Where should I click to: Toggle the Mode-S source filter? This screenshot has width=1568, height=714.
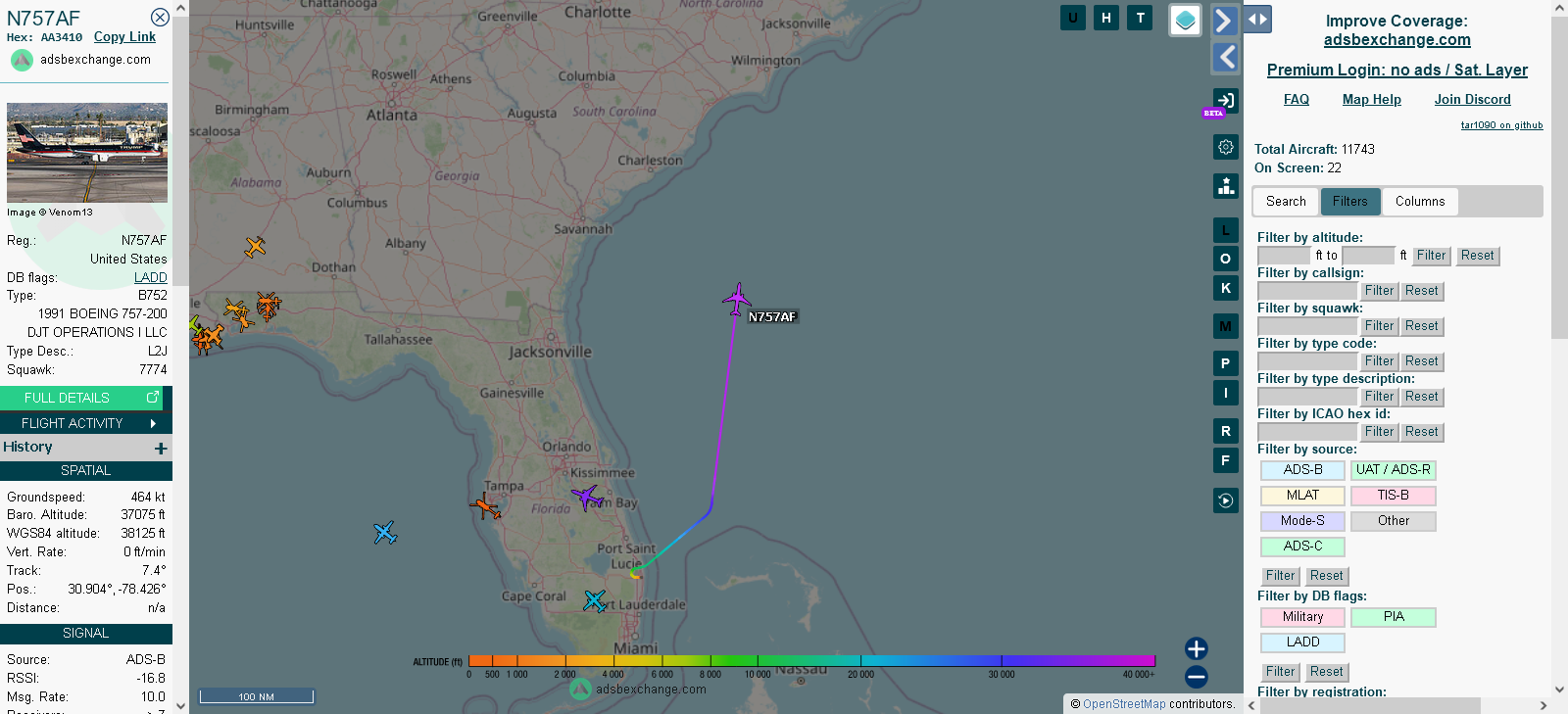(x=1302, y=521)
